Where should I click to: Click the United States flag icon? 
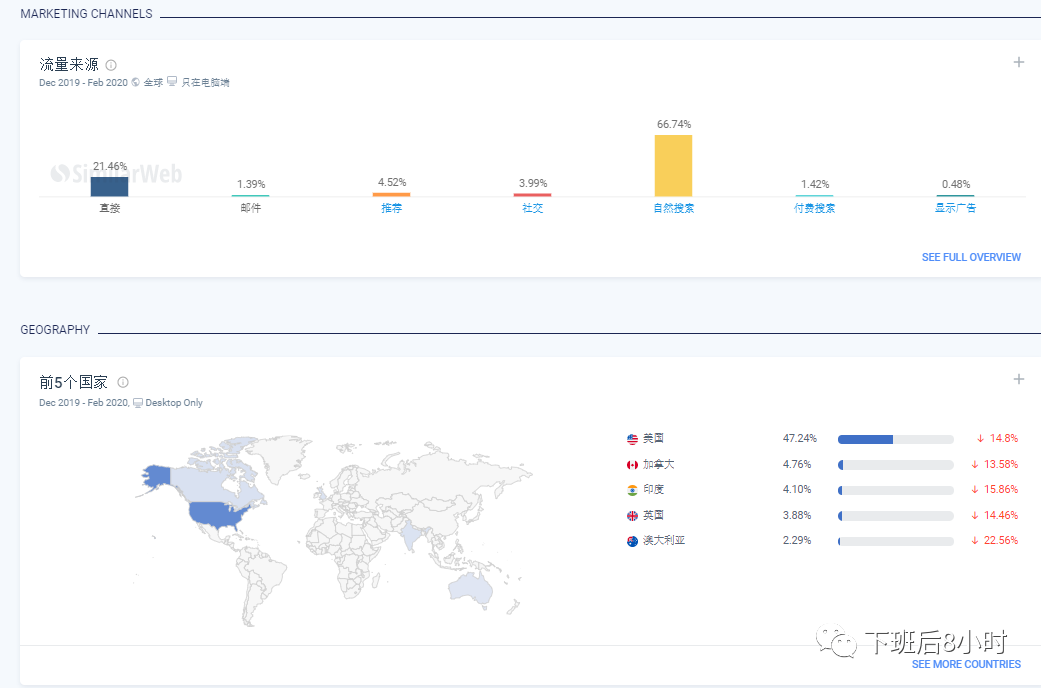(632, 439)
